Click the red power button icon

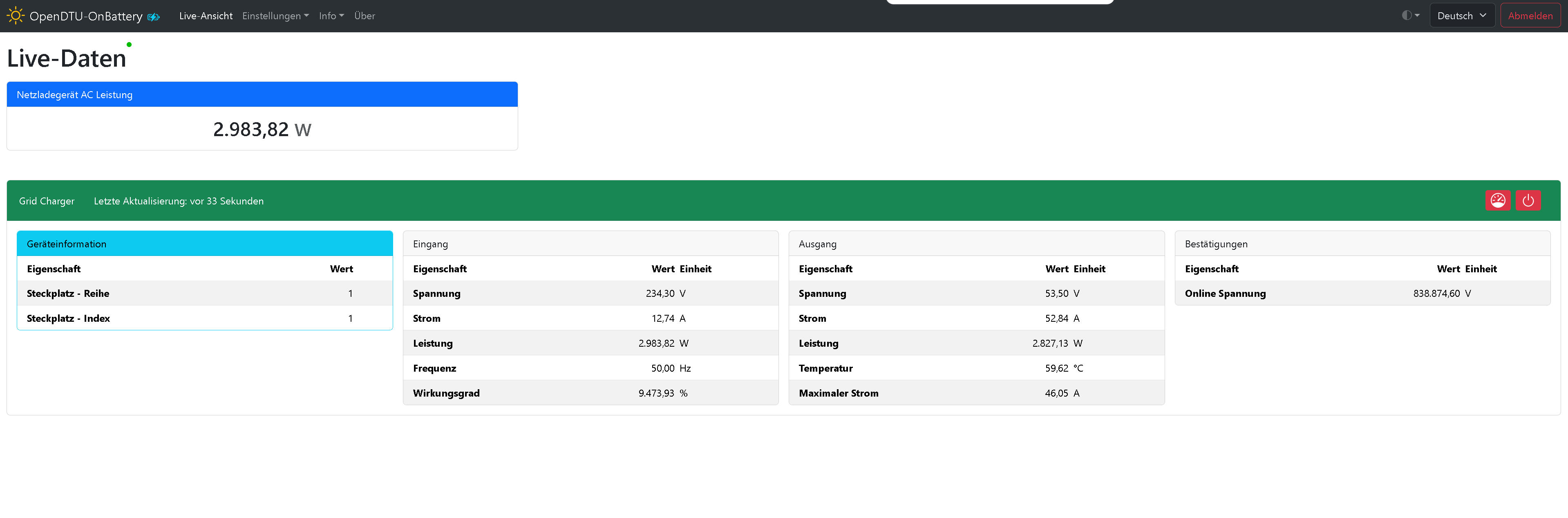coord(1528,200)
